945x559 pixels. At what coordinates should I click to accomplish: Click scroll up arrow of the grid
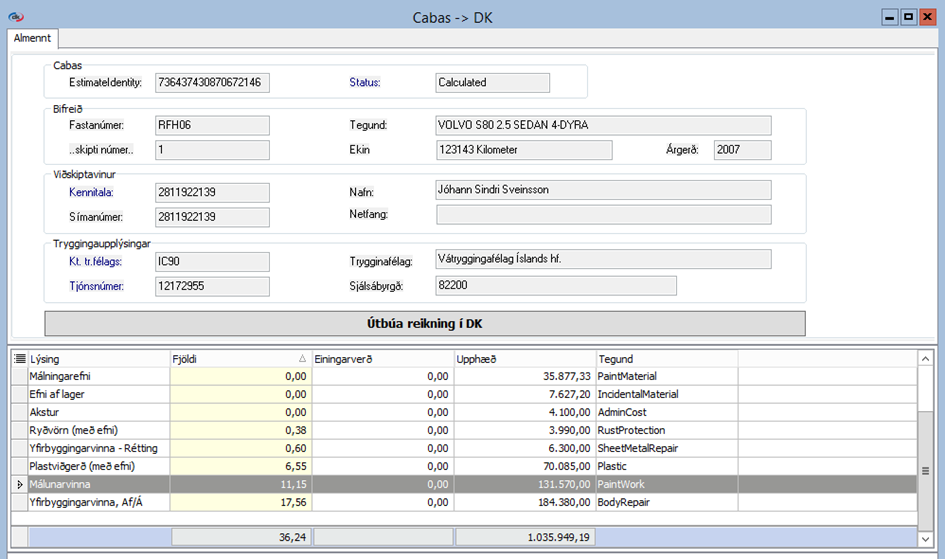tap(926, 358)
